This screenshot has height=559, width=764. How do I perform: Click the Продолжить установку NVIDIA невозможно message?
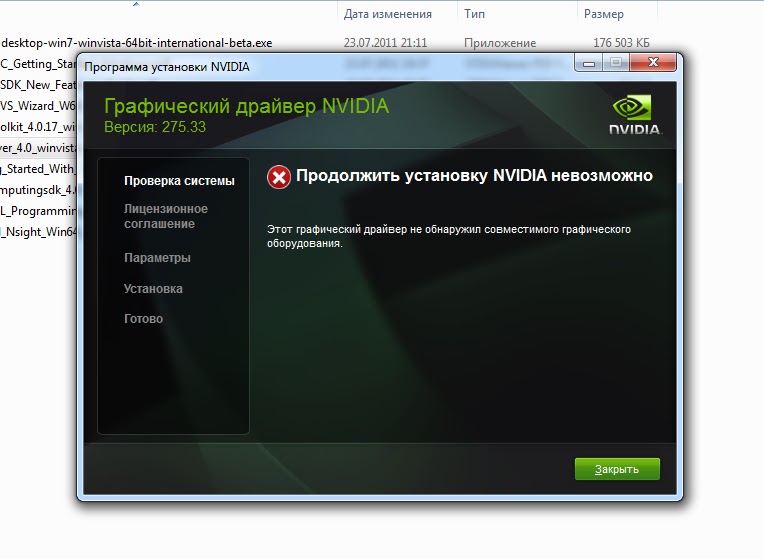[474, 175]
